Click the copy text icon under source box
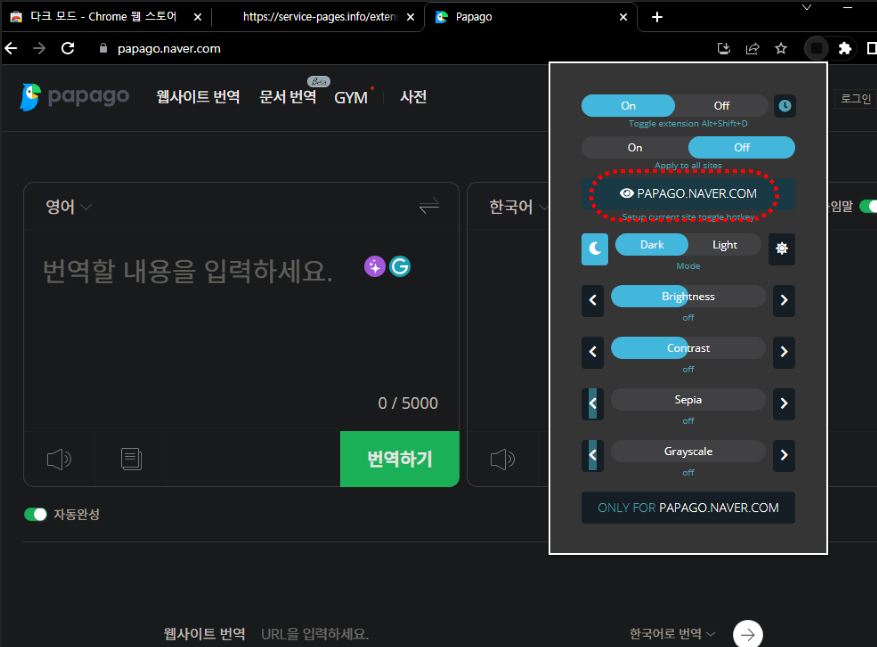877x647 pixels. (x=131, y=459)
